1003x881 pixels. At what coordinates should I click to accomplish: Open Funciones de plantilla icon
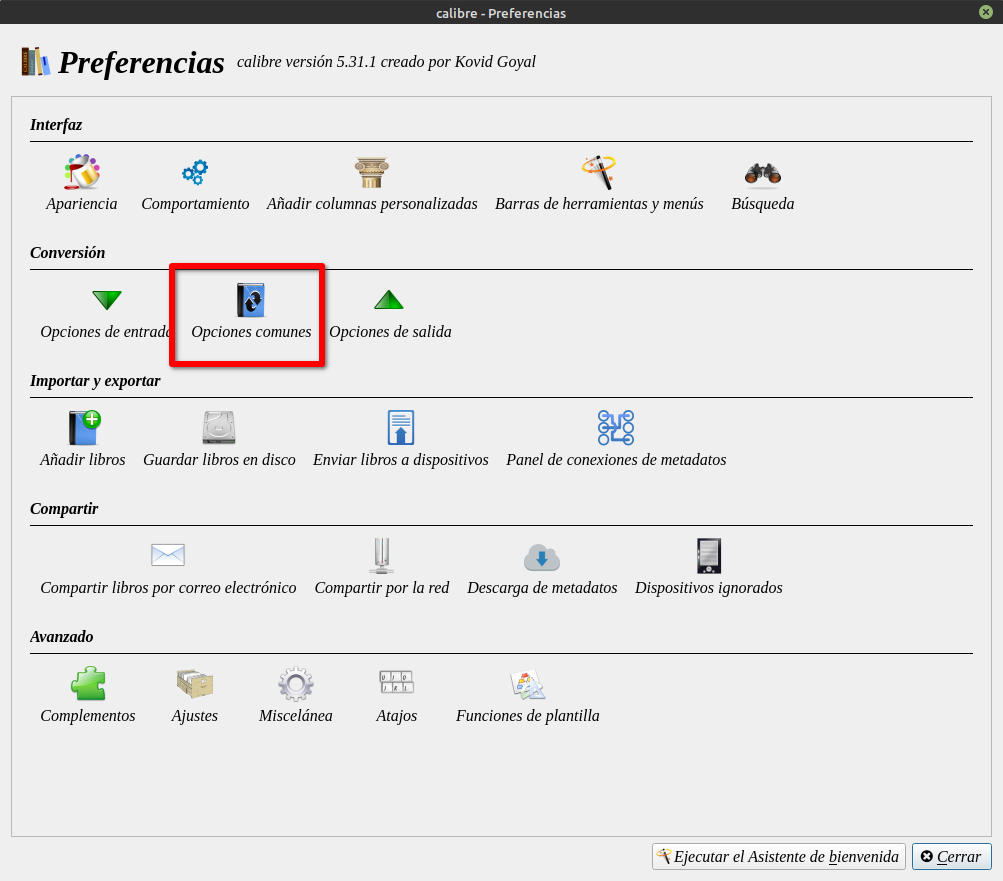[528, 684]
